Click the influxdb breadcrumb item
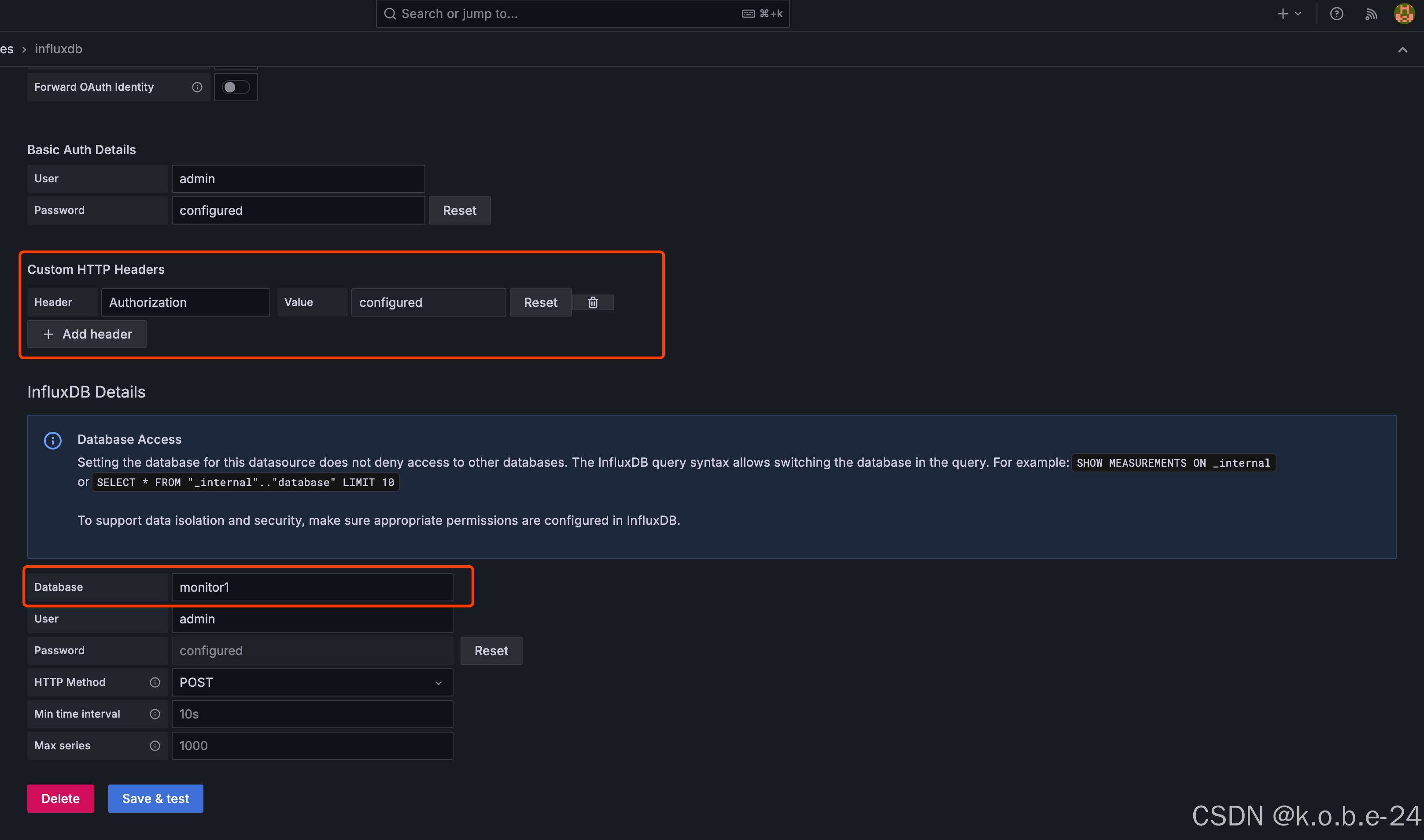Screen dimensions: 1424x840 coord(58,49)
